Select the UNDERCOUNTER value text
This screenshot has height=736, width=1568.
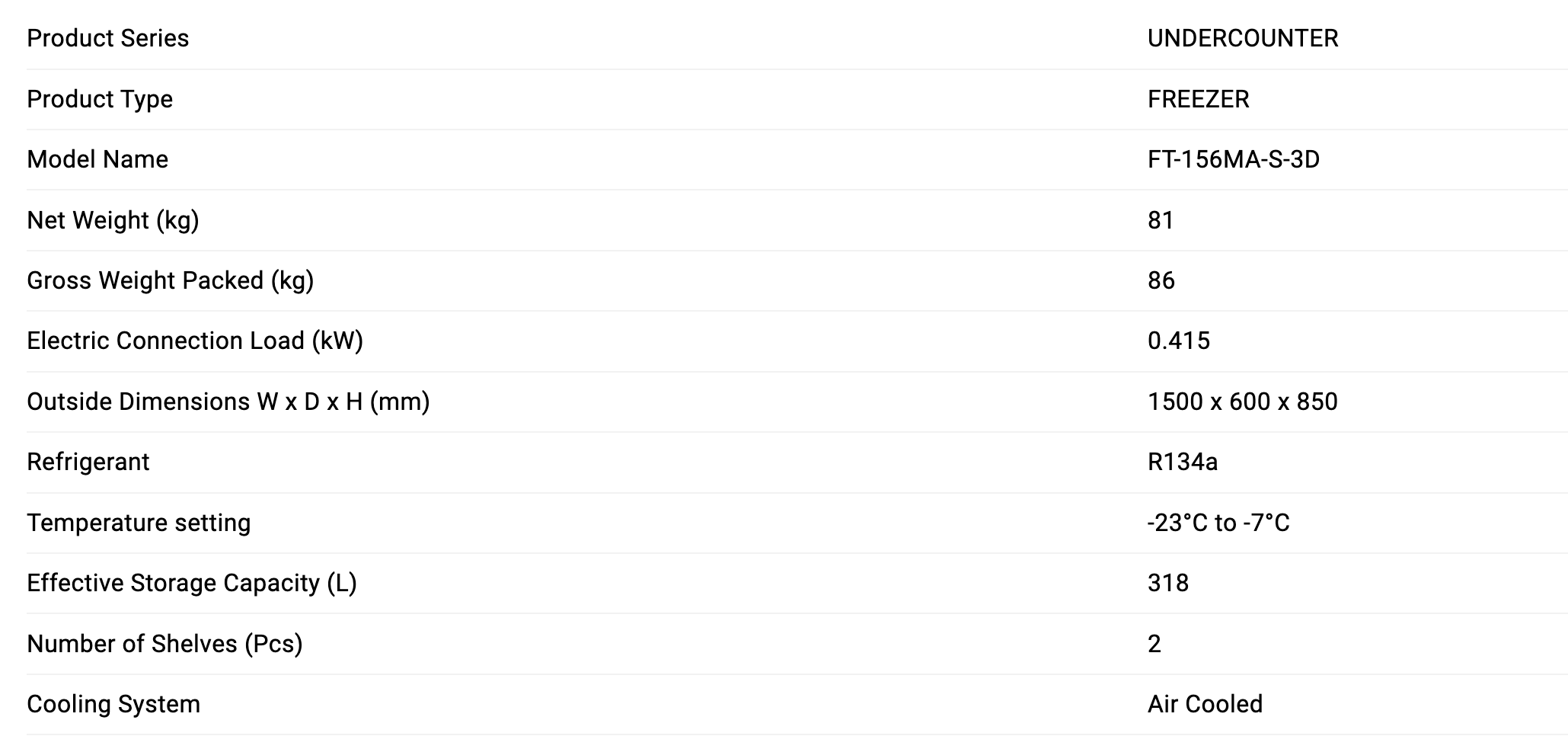(1242, 38)
